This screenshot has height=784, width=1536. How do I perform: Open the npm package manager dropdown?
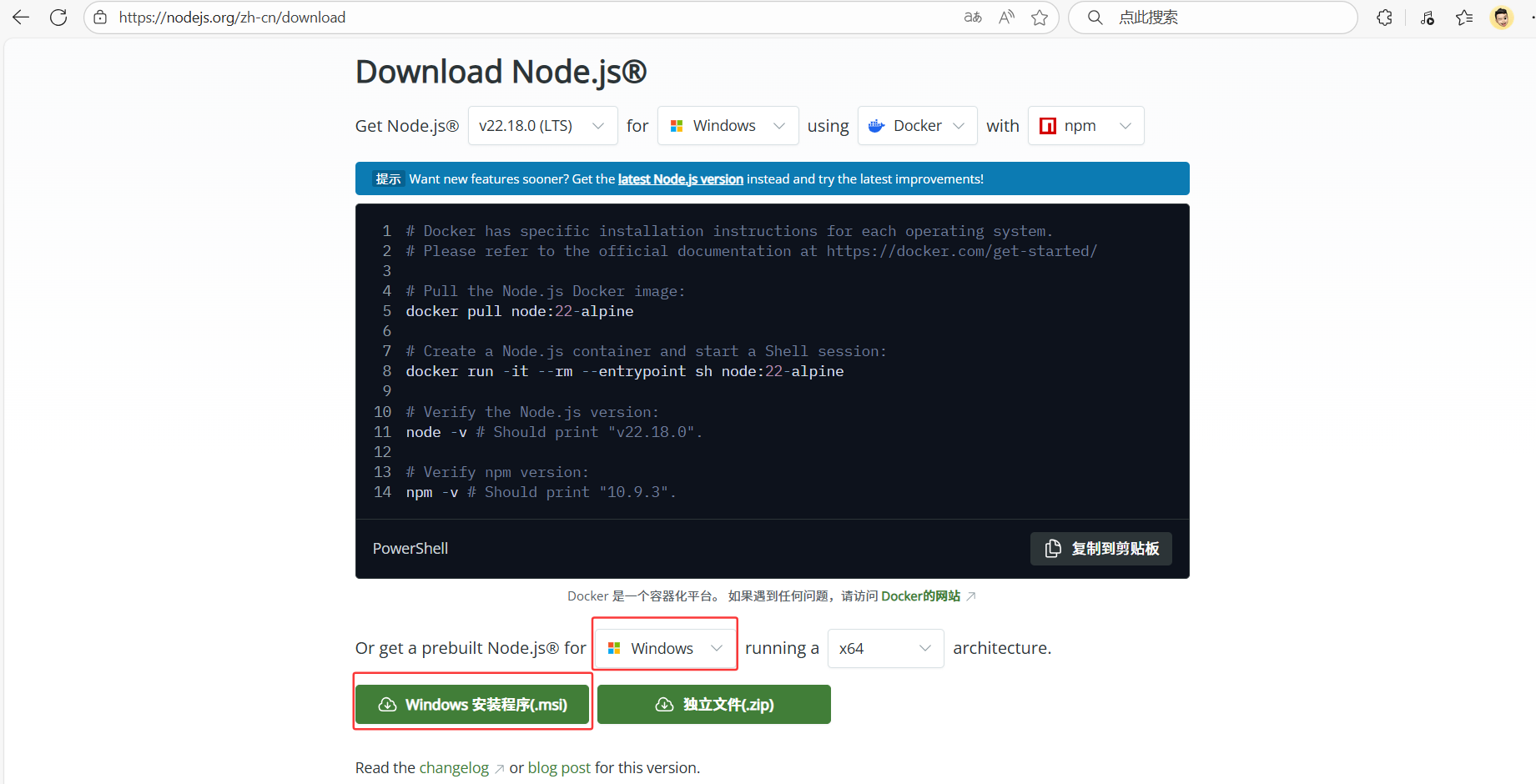[1085, 126]
